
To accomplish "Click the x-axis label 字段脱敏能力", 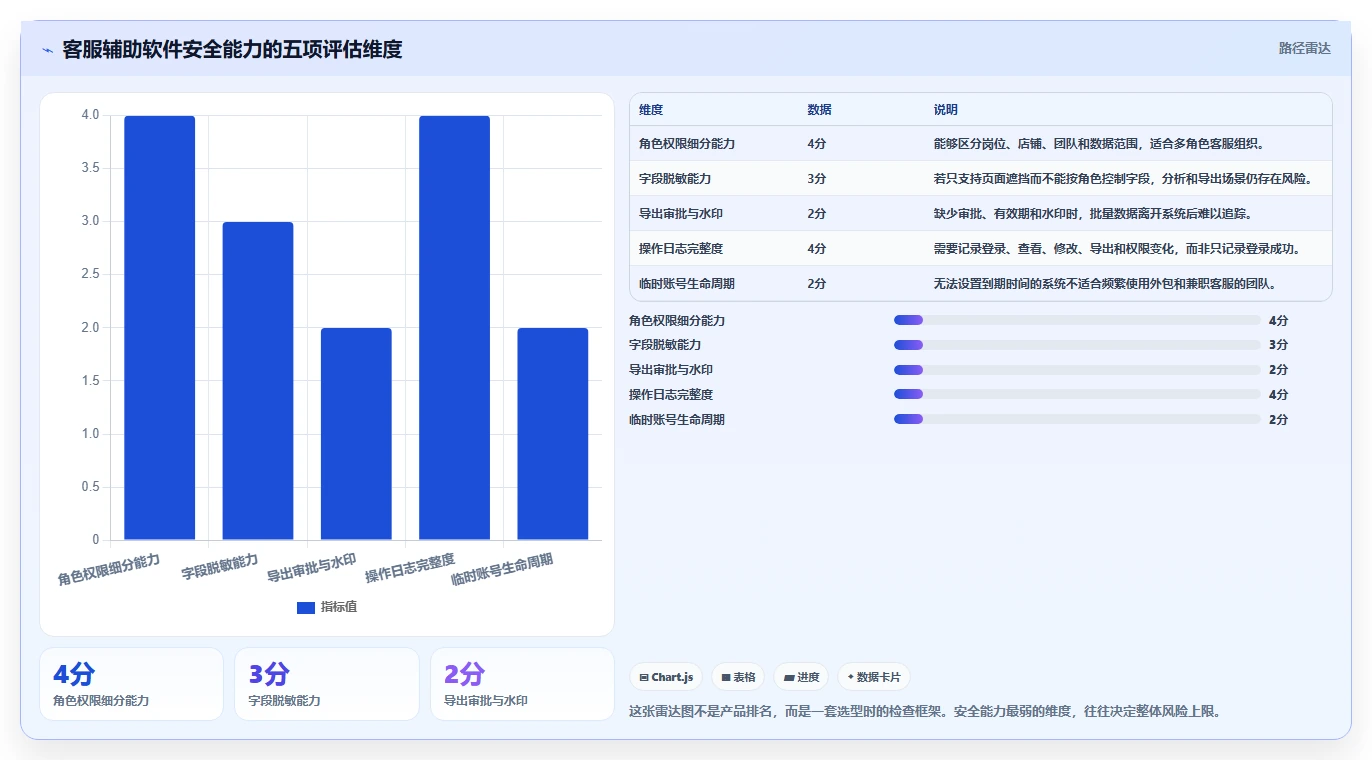I will 220,567.
